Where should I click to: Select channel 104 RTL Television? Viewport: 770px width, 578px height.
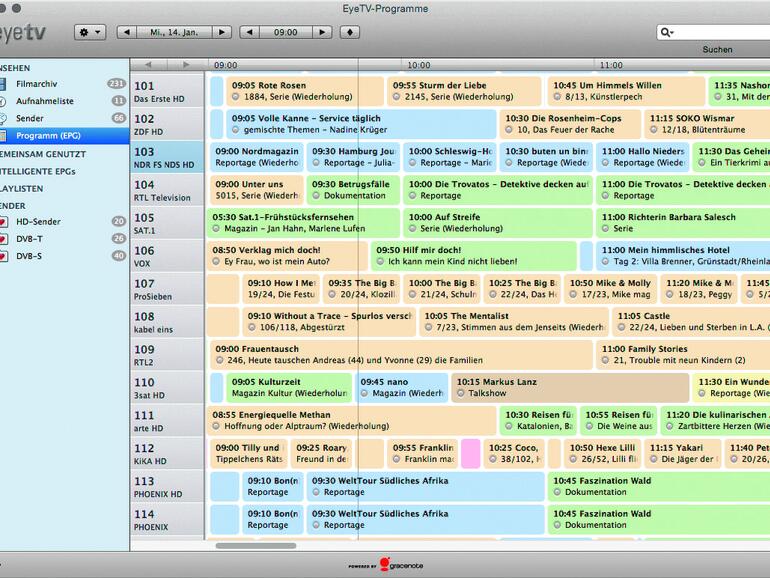click(x=167, y=191)
